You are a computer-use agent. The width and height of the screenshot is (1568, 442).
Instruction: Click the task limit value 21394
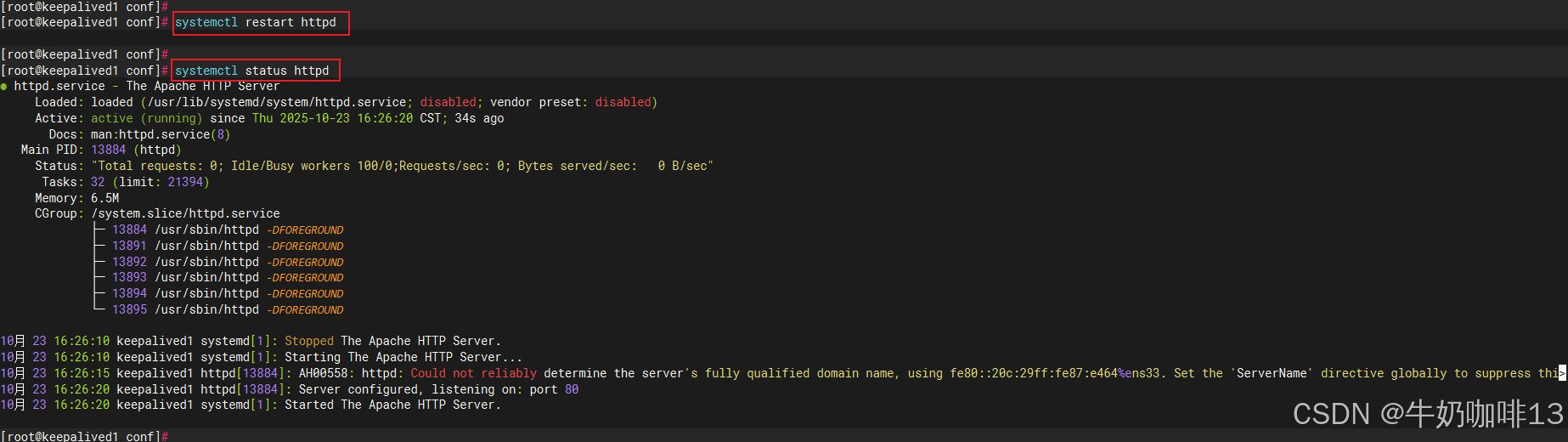185,182
